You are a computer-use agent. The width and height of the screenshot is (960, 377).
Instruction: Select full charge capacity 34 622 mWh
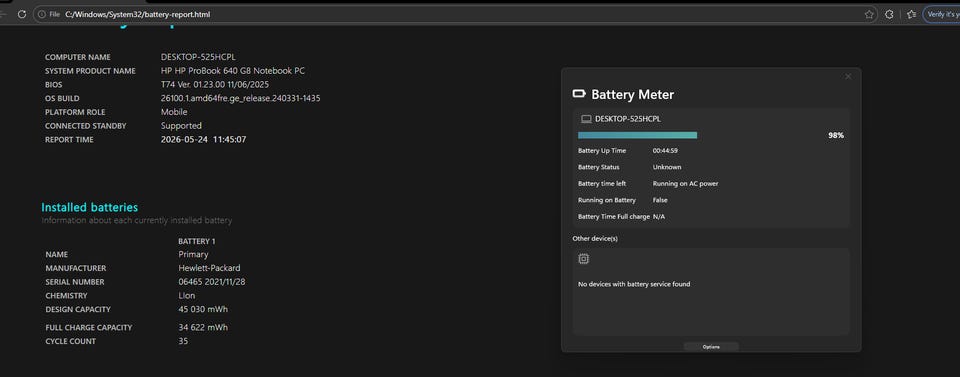pos(203,327)
